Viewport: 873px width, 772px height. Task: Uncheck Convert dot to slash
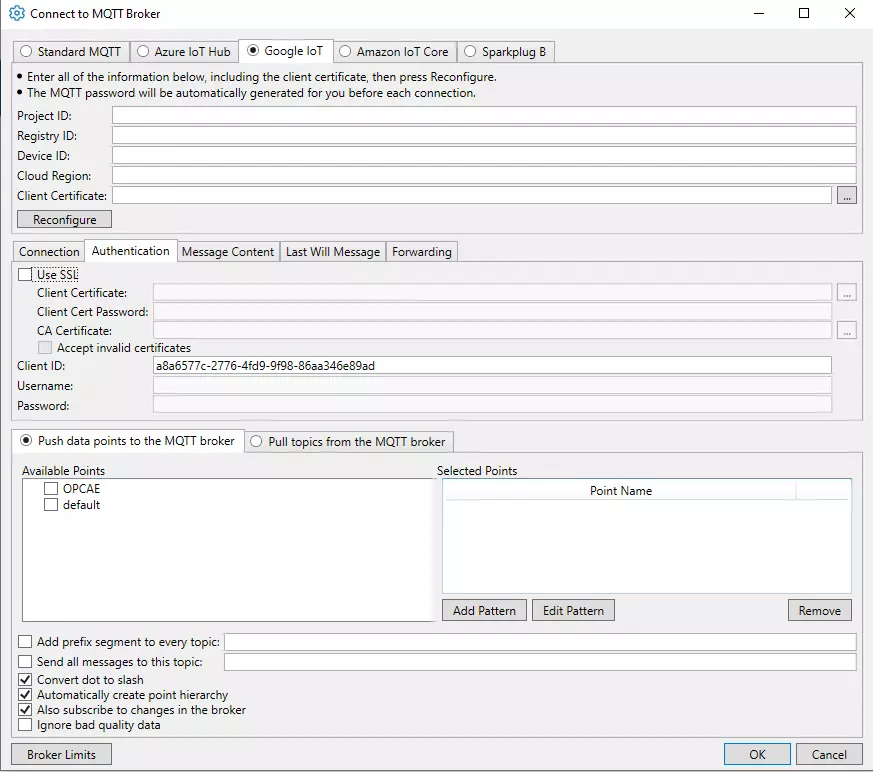pos(24,680)
